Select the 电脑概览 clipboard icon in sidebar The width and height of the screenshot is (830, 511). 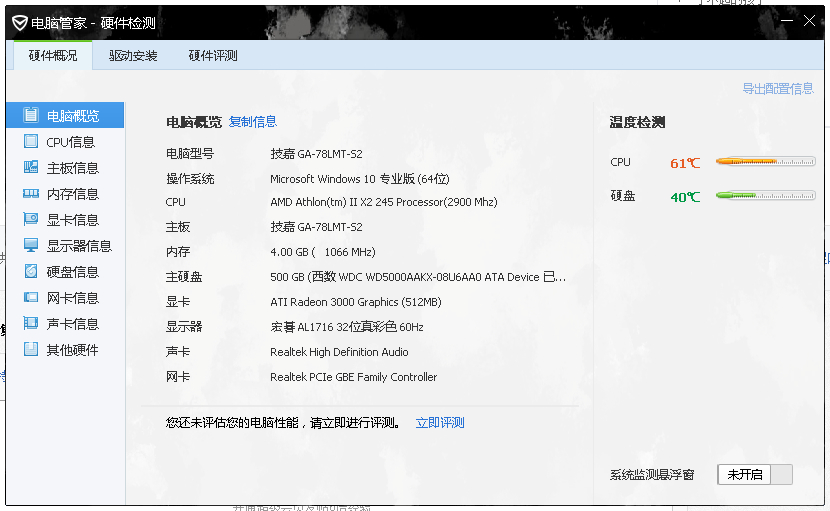point(31,115)
